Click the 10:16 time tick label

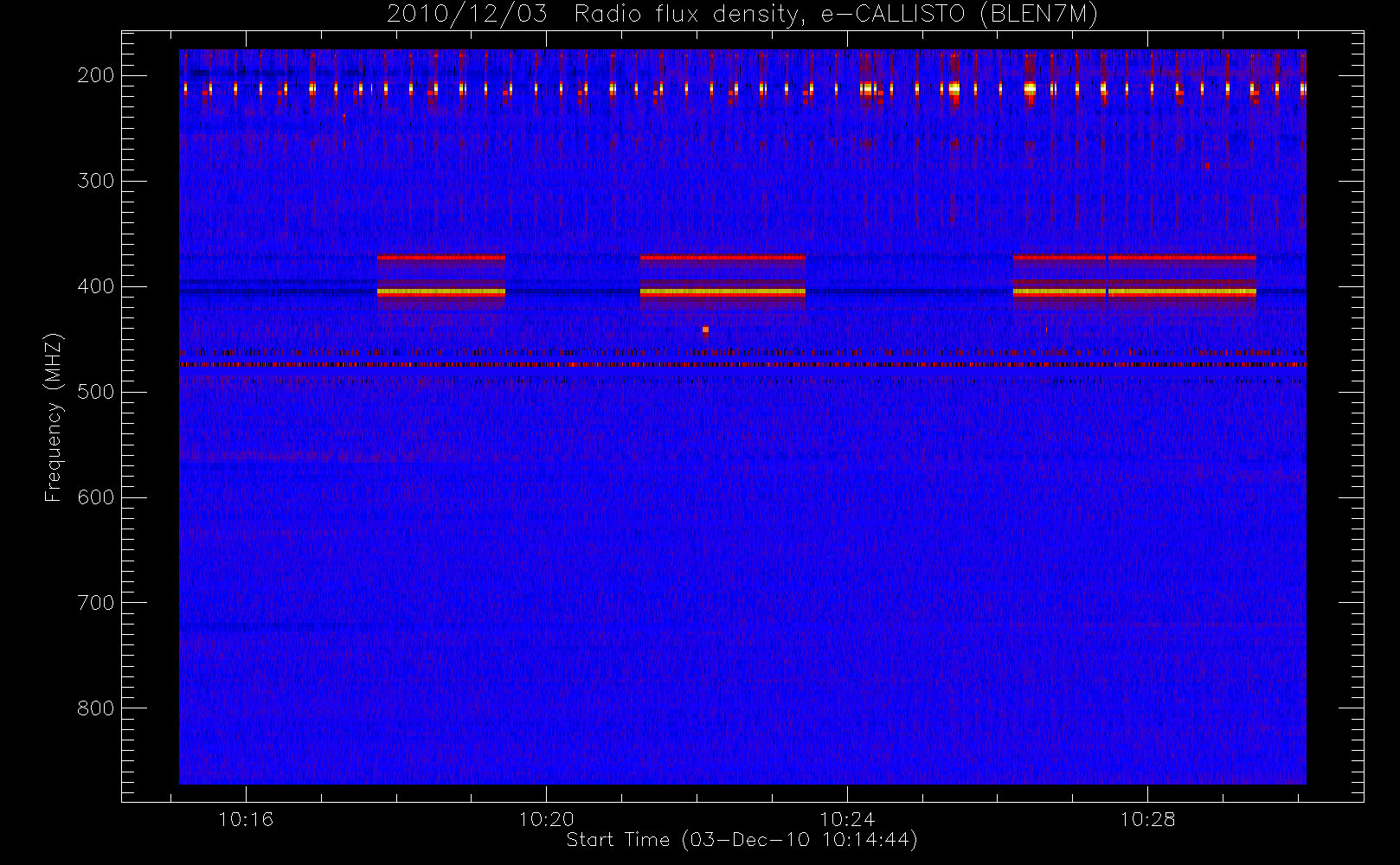[x=246, y=819]
